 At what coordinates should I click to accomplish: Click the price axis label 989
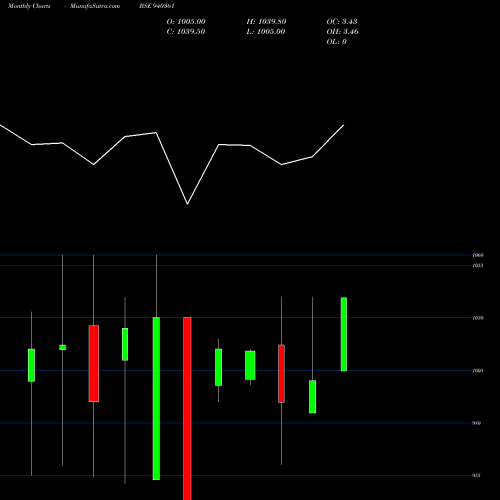pyautogui.click(x=477, y=423)
